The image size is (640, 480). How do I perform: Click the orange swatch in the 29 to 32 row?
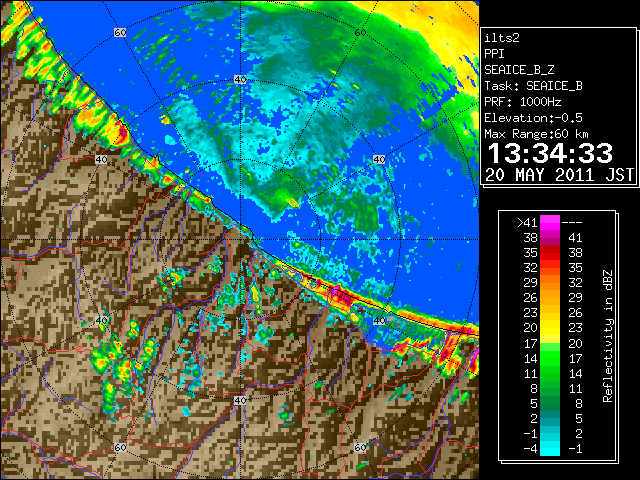click(550, 282)
